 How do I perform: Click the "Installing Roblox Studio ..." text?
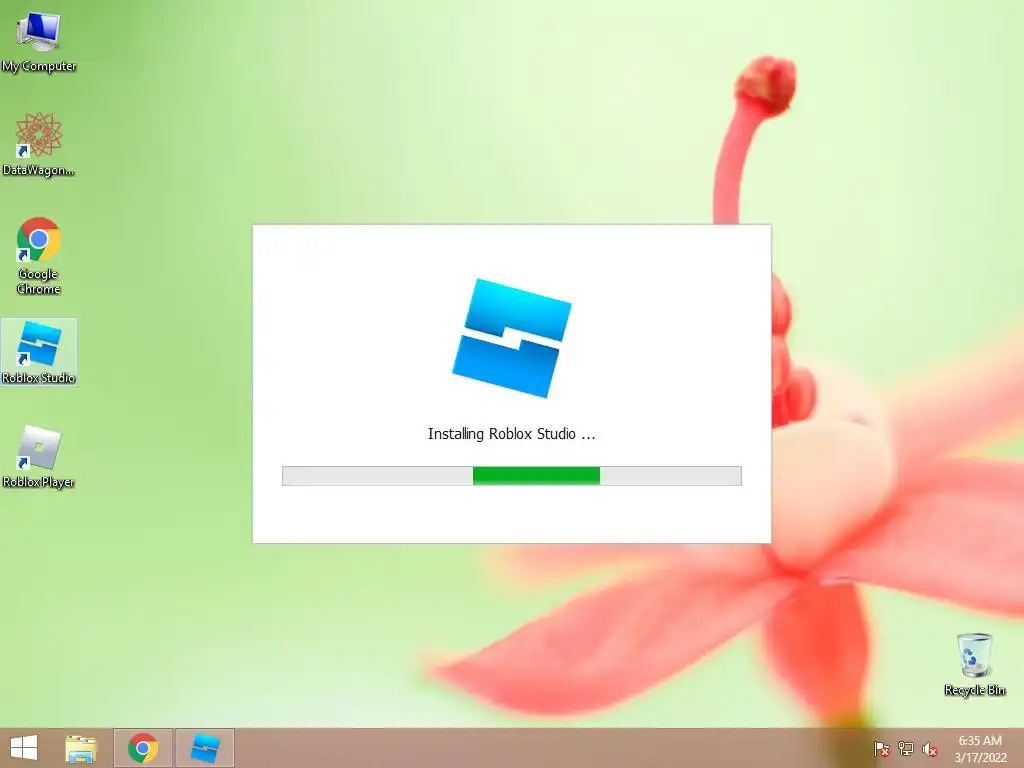[x=511, y=434]
